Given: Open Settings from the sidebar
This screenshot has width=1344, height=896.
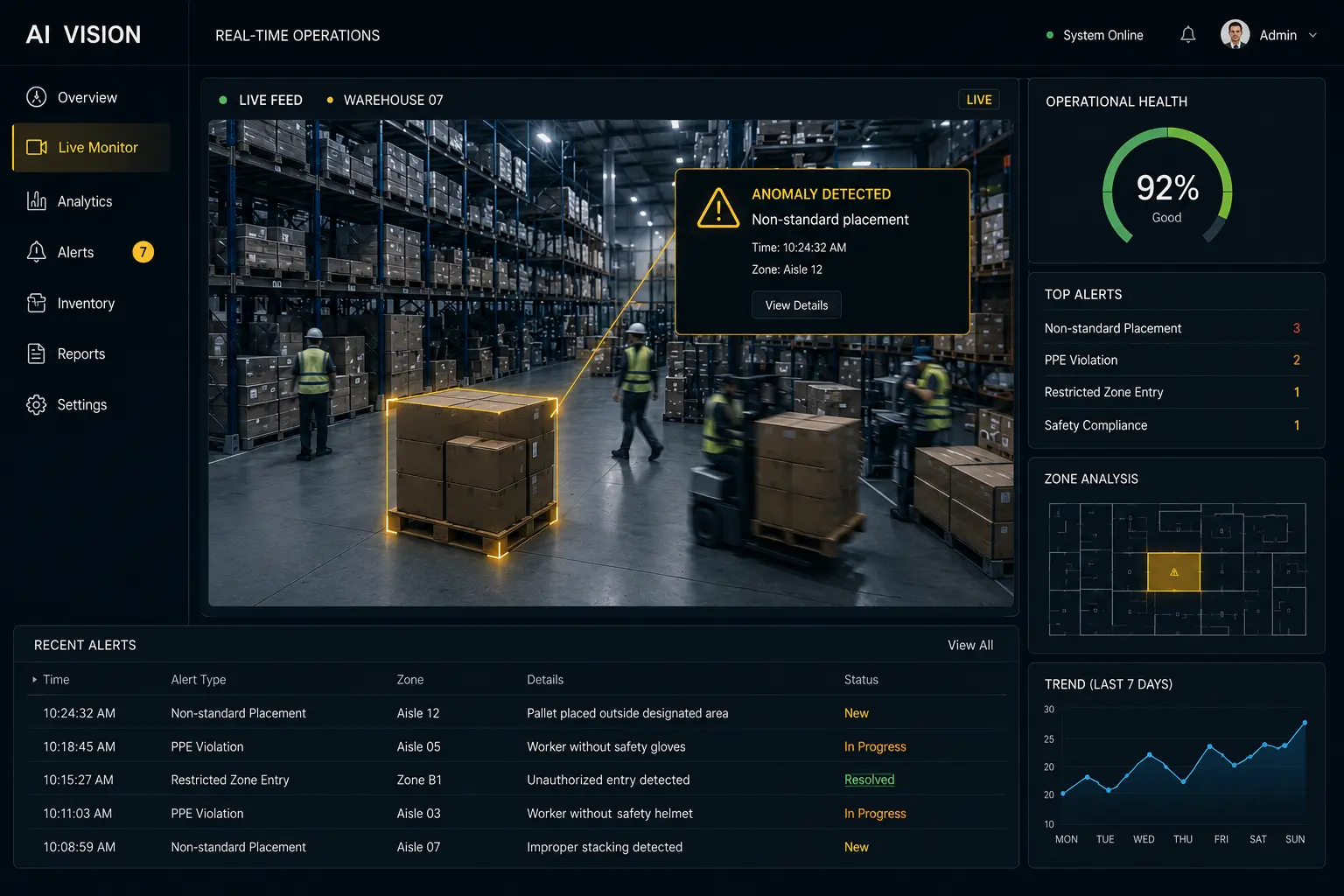Looking at the screenshot, I should pyautogui.click(x=92, y=404).
